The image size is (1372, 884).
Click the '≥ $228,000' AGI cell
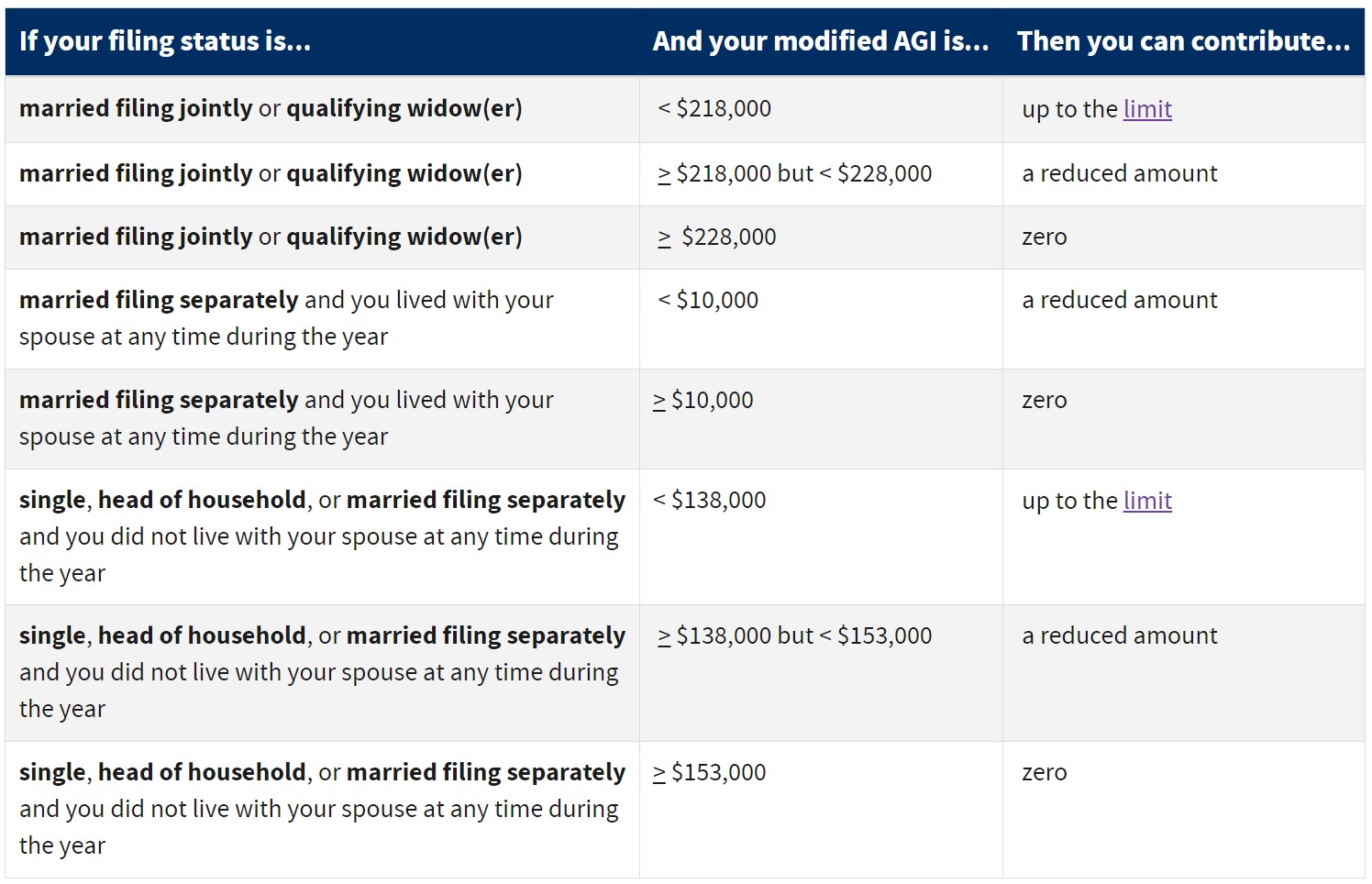pyautogui.click(x=821, y=238)
